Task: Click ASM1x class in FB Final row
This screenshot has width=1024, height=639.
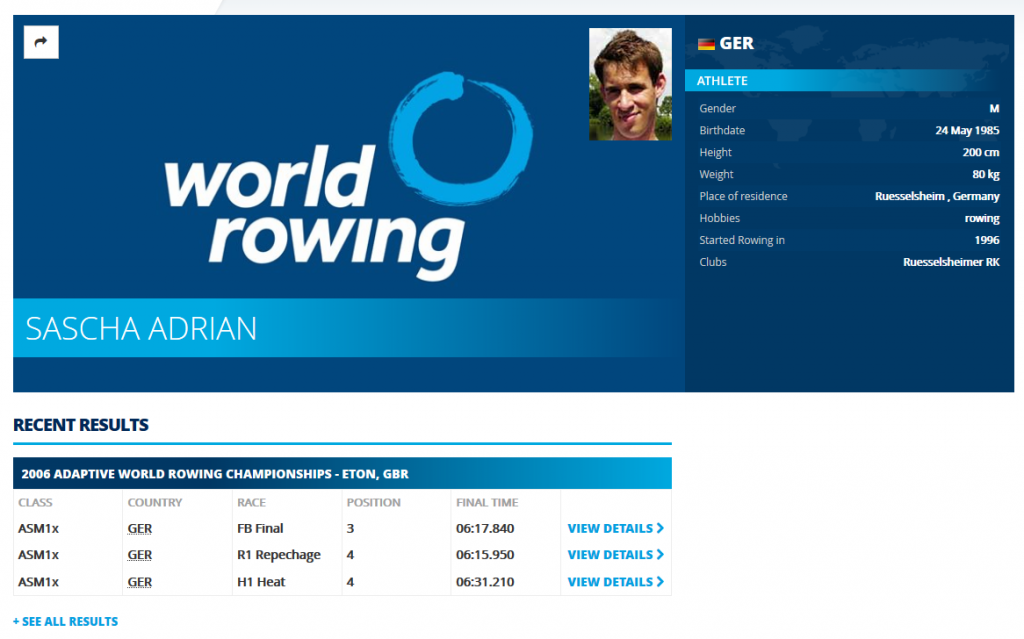Action: coord(39,528)
